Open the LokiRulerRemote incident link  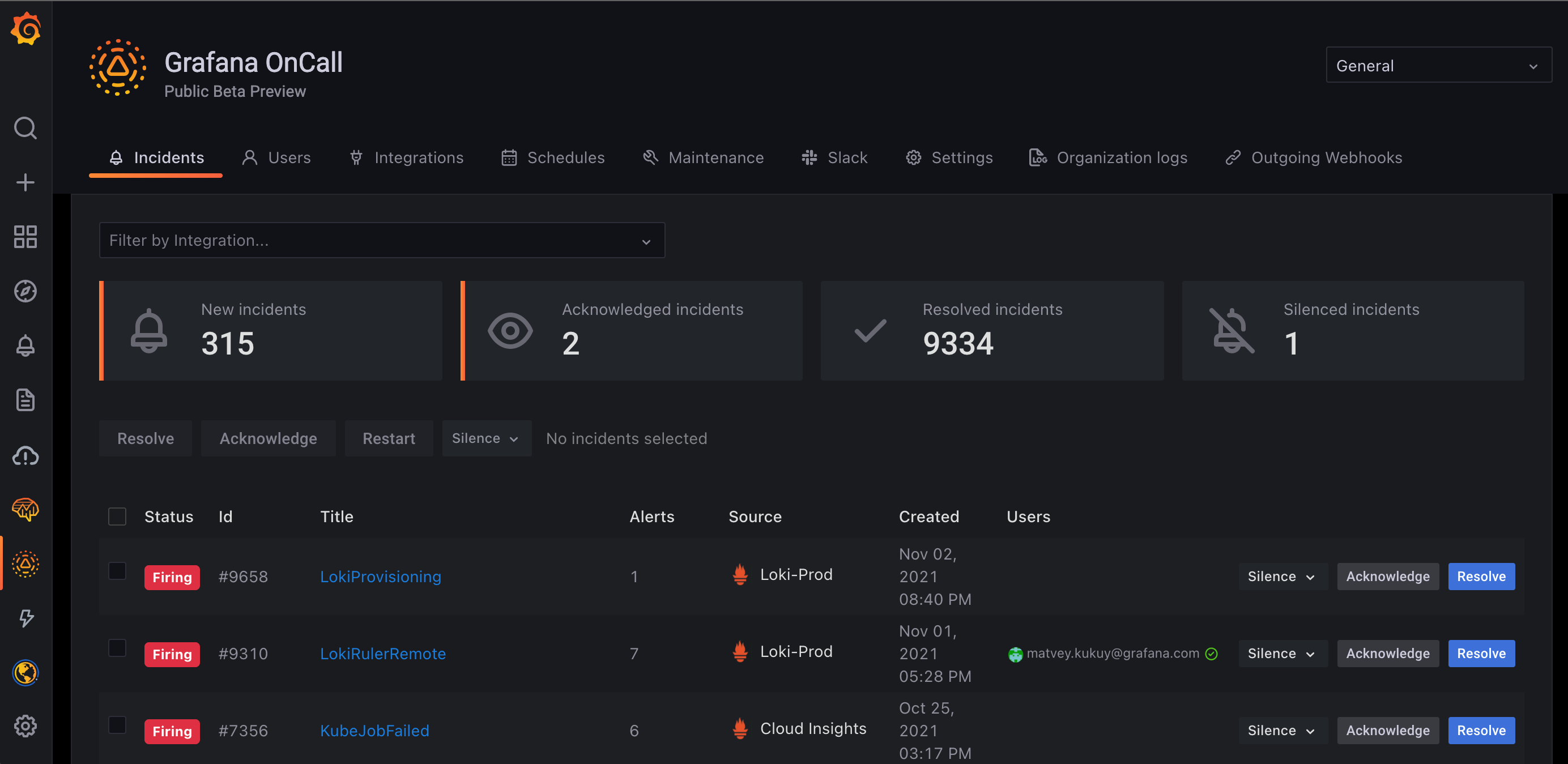(x=383, y=654)
